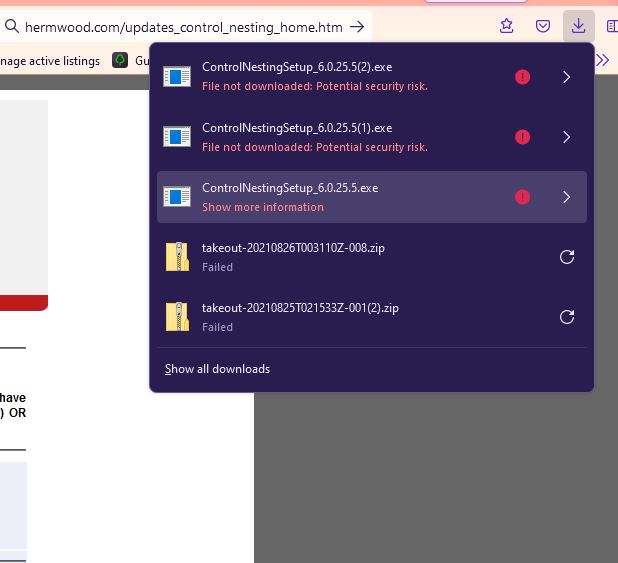Click the ControlNestingSetup_6.0.25.5(2).exe file icon
Viewport: 618px width, 563px height.
tap(177, 76)
